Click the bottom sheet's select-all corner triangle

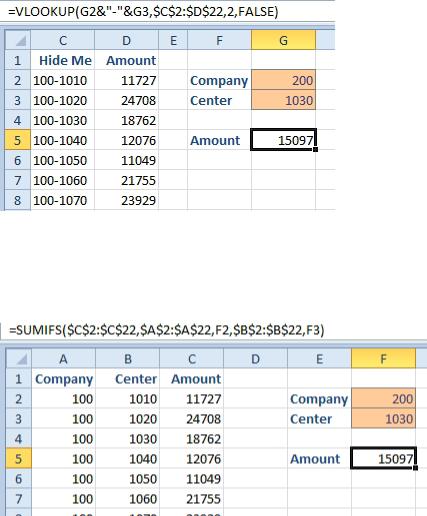[19, 359]
